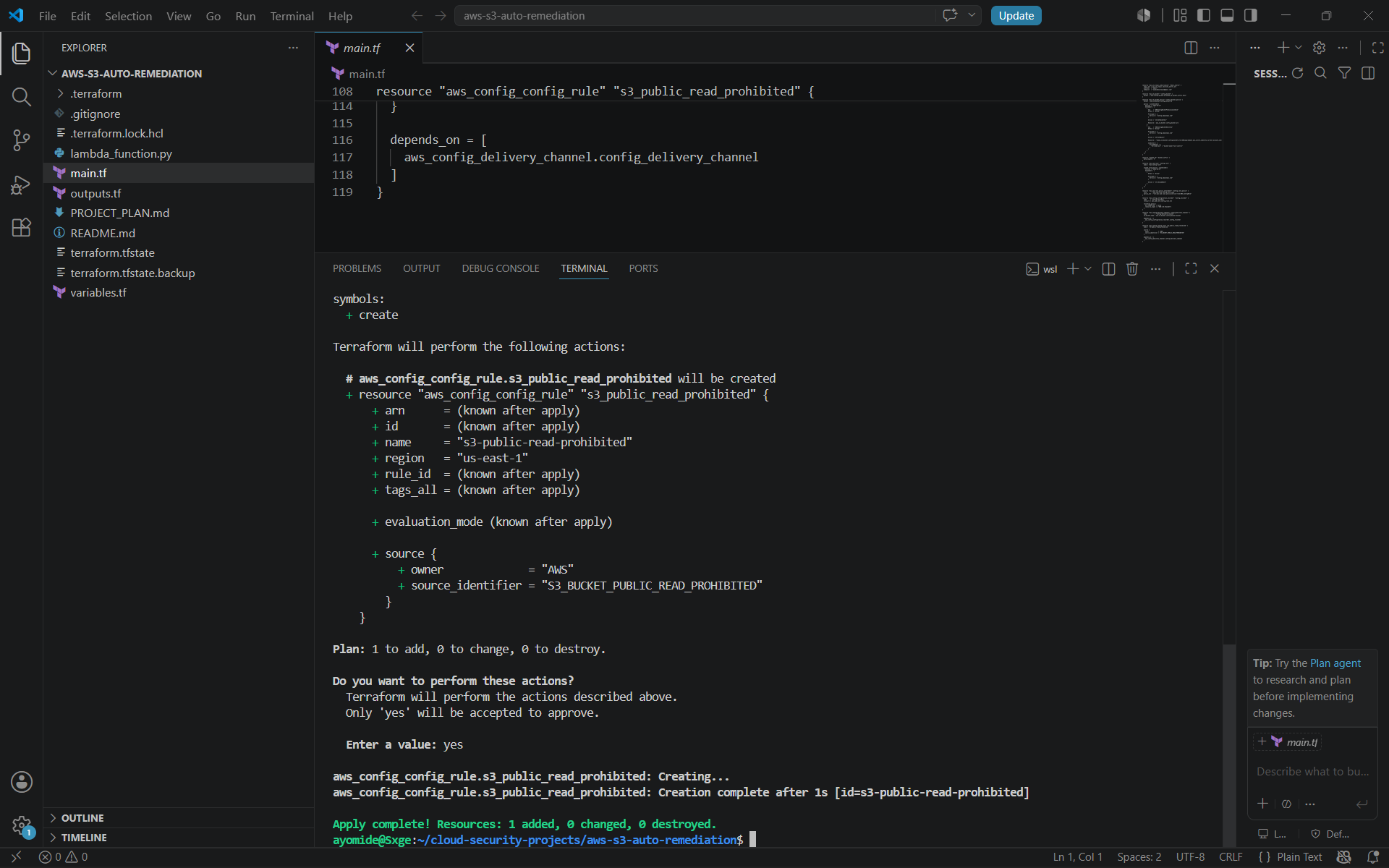Screen dimensions: 1389x868
Task: Close the main.tf editor tab
Action: [x=409, y=48]
